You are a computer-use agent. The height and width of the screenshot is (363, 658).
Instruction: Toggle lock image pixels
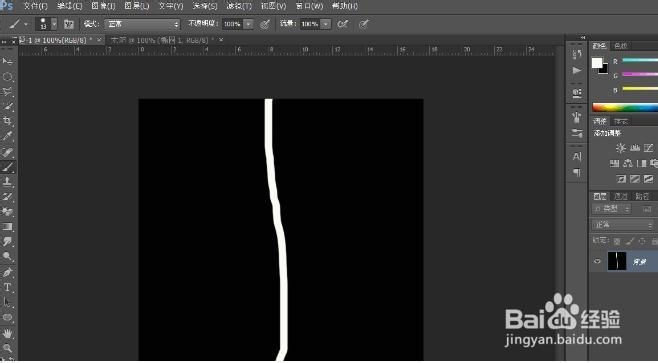point(629,241)
